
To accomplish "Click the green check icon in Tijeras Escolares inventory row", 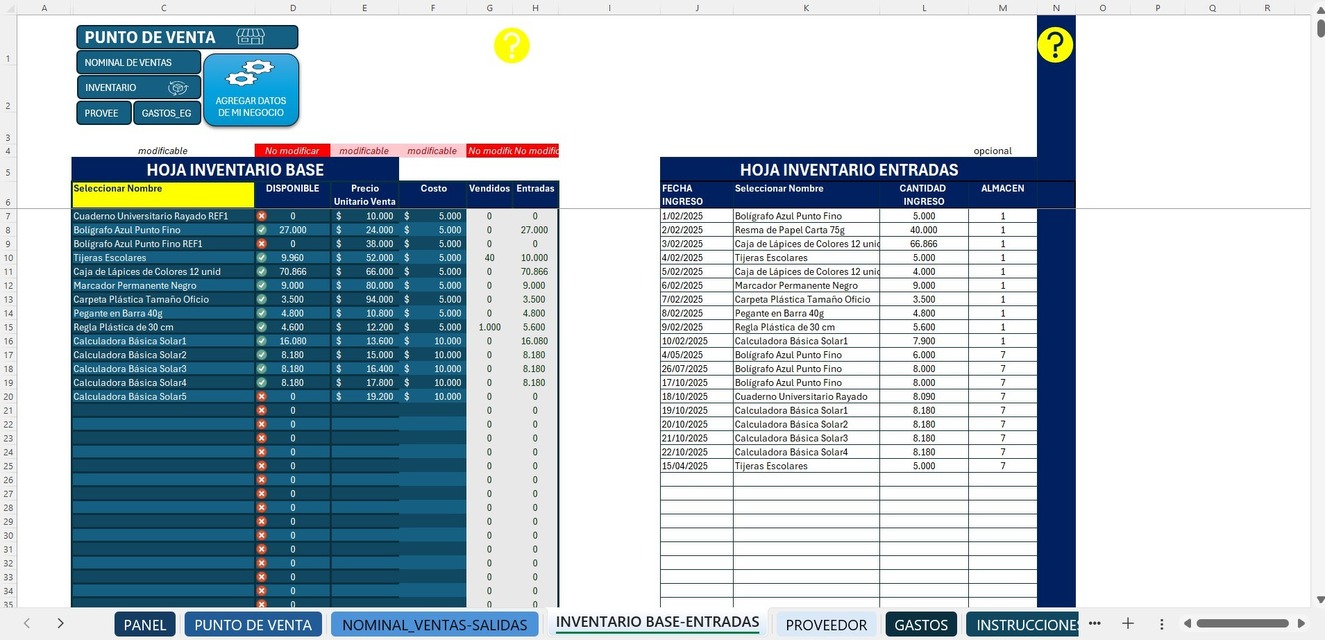I will [x=262, y=258].
